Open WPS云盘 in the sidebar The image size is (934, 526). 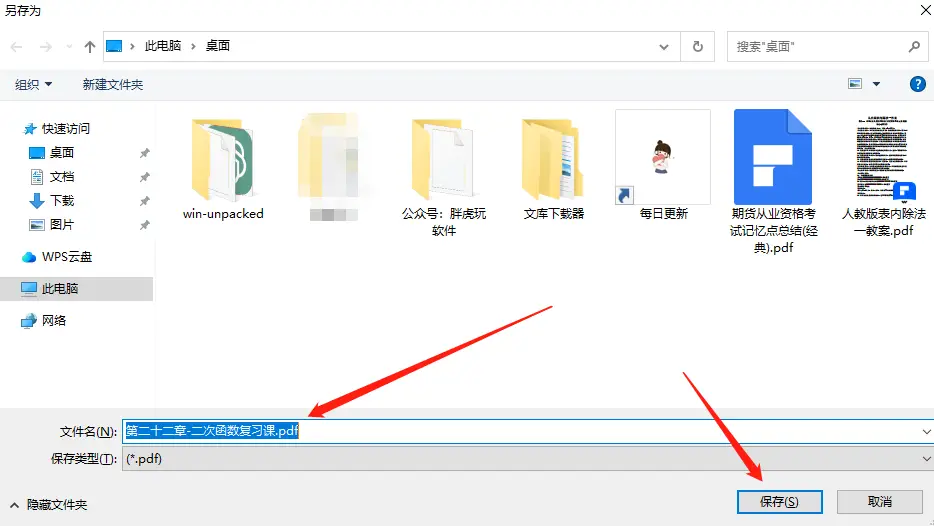(57, 257)
